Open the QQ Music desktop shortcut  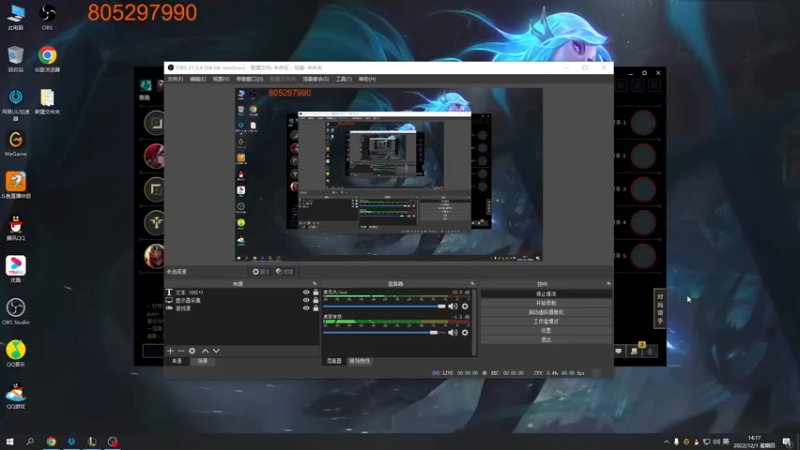coord(16,354)
